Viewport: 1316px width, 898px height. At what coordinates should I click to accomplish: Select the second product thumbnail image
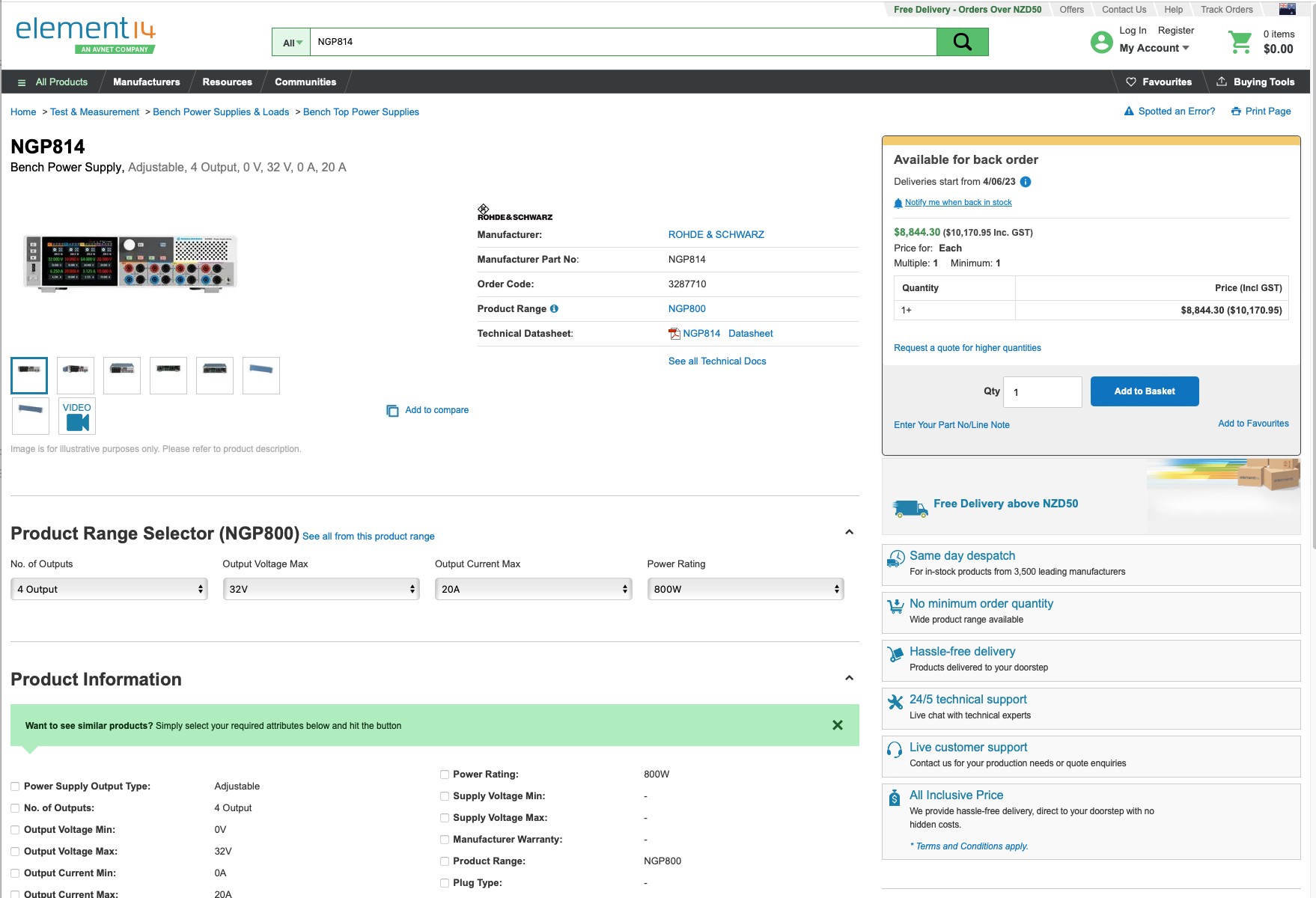(x=76, y=376)
